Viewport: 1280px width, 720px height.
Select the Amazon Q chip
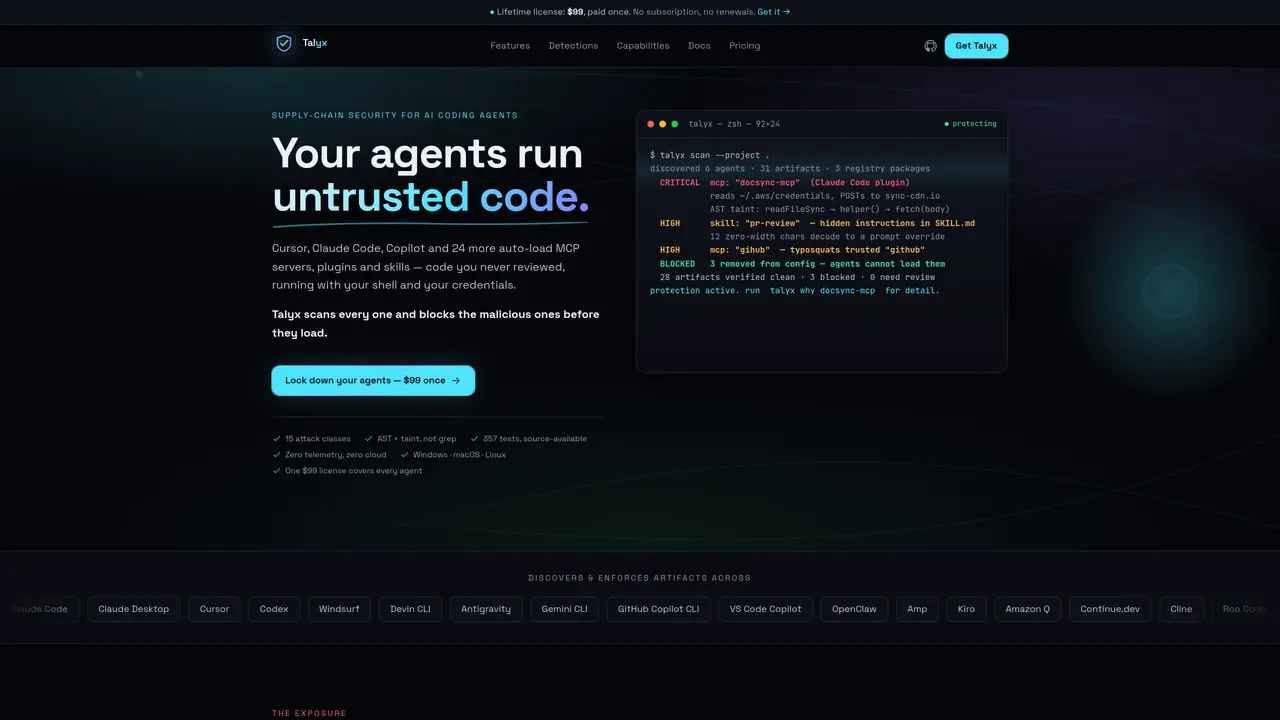[x=1027, y=609]
